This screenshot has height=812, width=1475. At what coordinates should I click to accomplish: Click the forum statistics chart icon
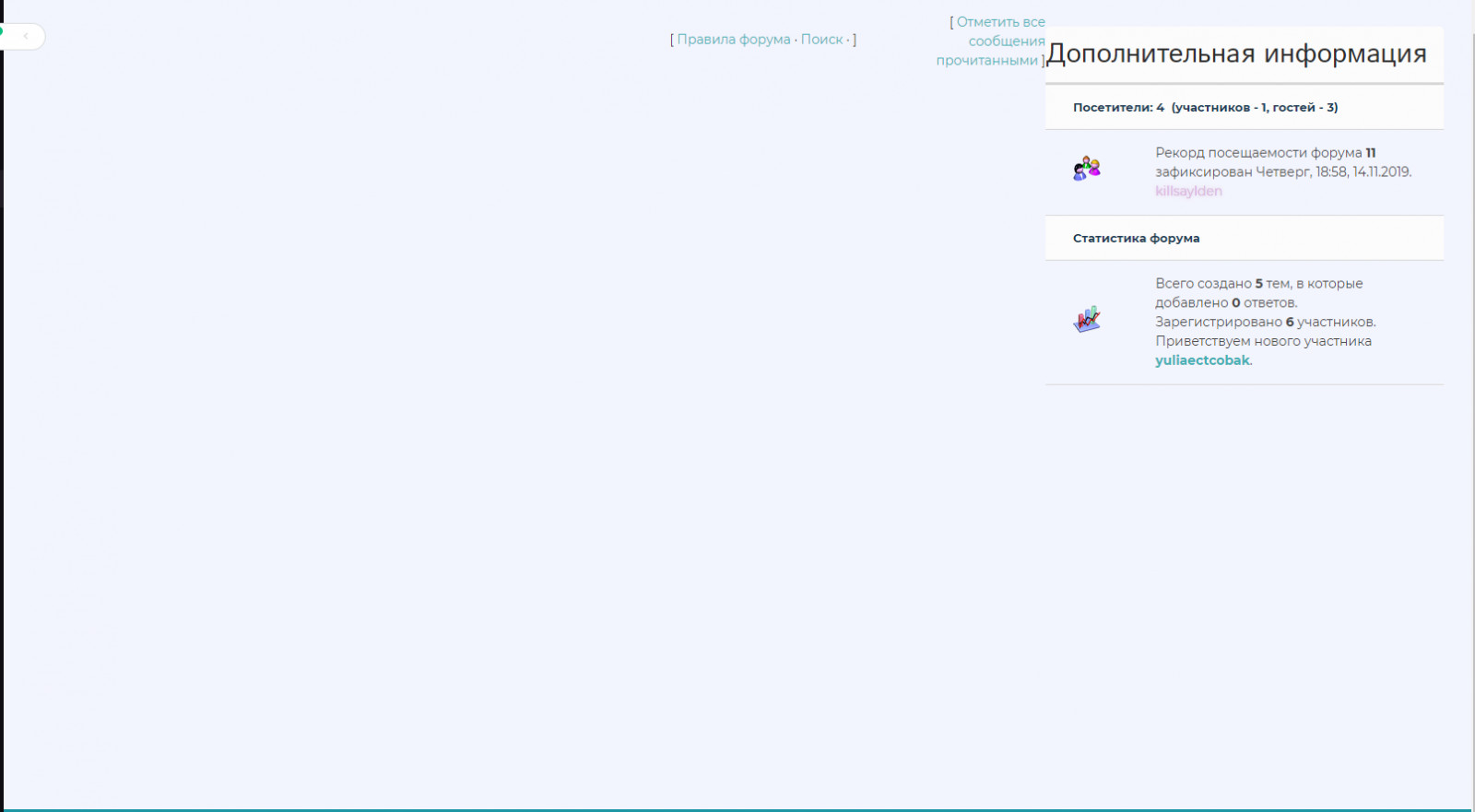click(1087, 320)
